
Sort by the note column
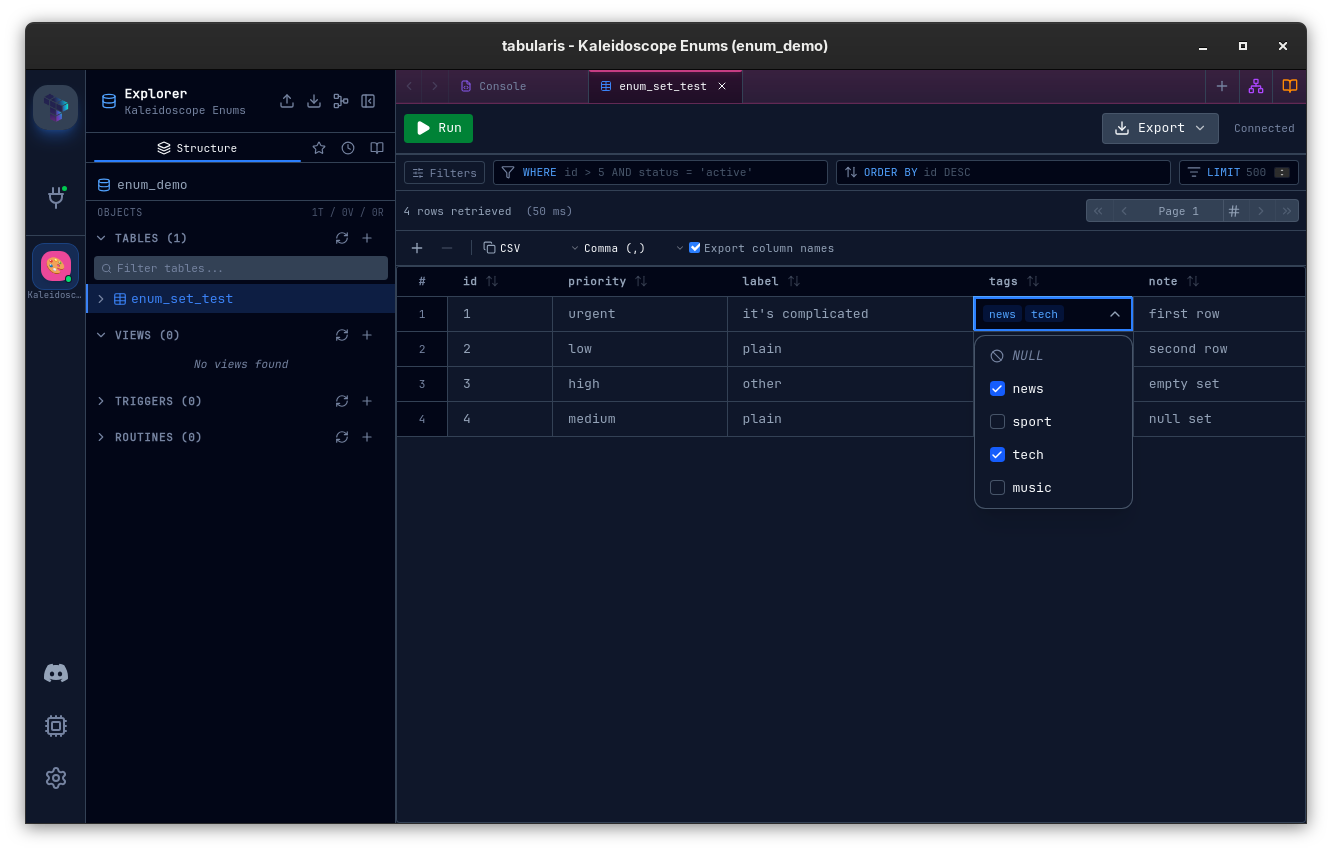[1193, 282]
